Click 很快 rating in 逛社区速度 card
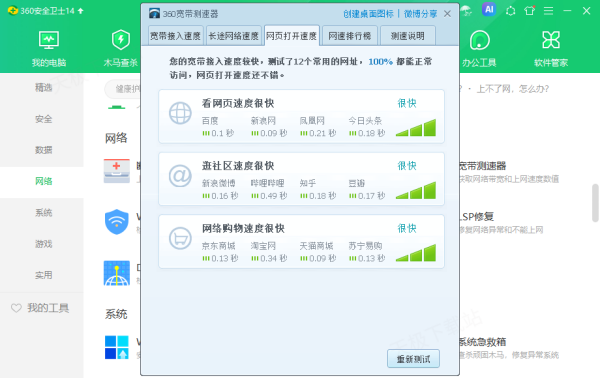 [407, 166]
